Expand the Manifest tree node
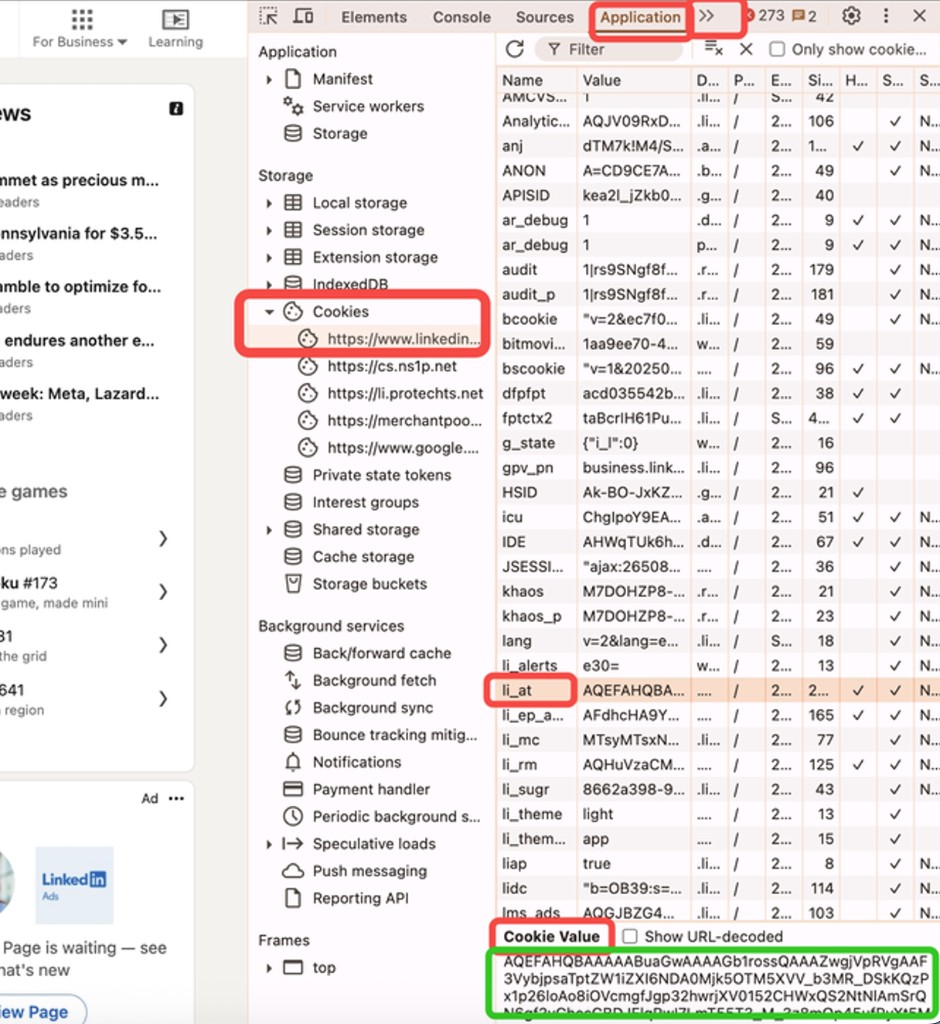Image resolution: width=940 pixels, height=1024 pixels. (x=269, y=80)
